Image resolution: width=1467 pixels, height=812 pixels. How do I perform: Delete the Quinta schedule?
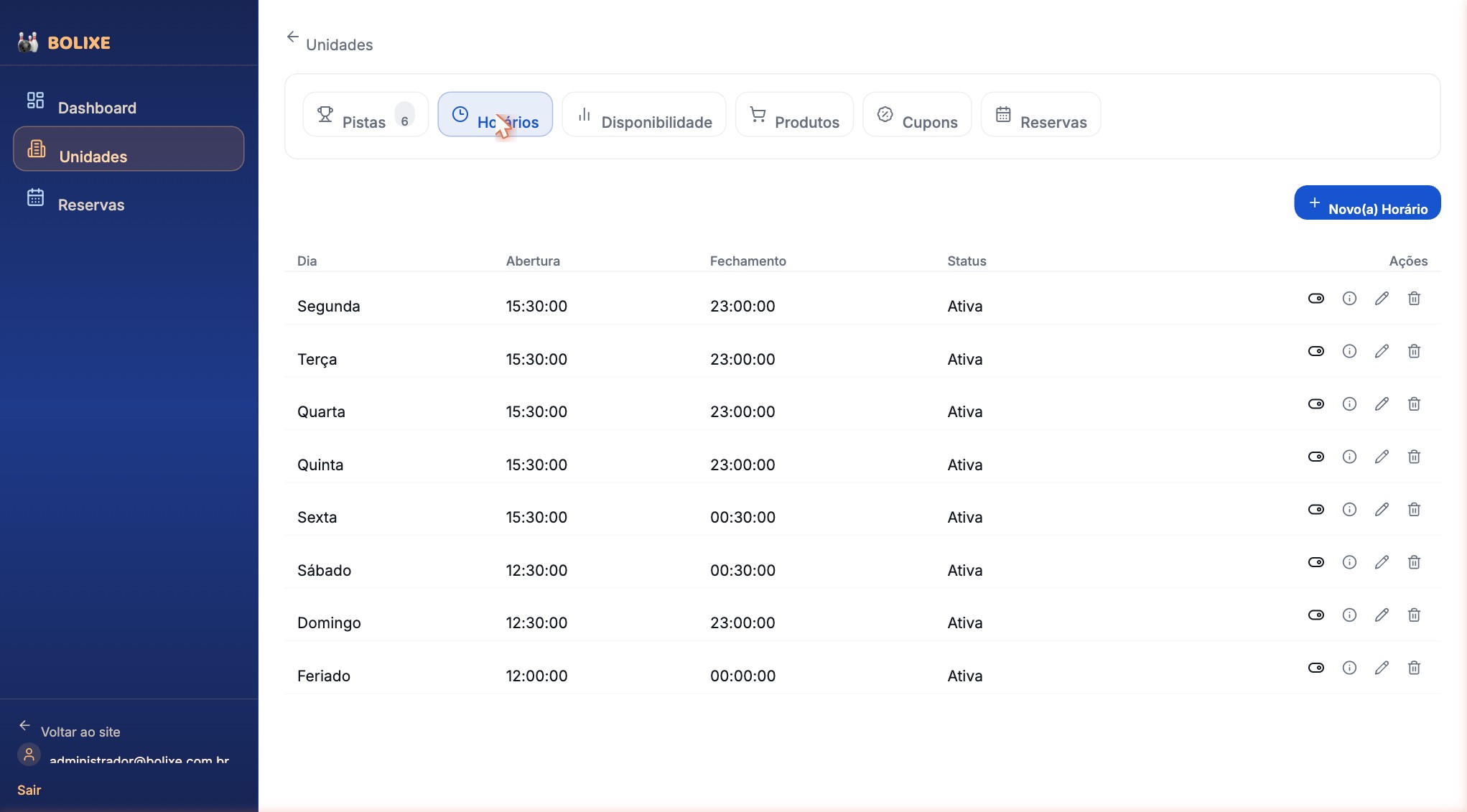click(x=1414, y=457)
